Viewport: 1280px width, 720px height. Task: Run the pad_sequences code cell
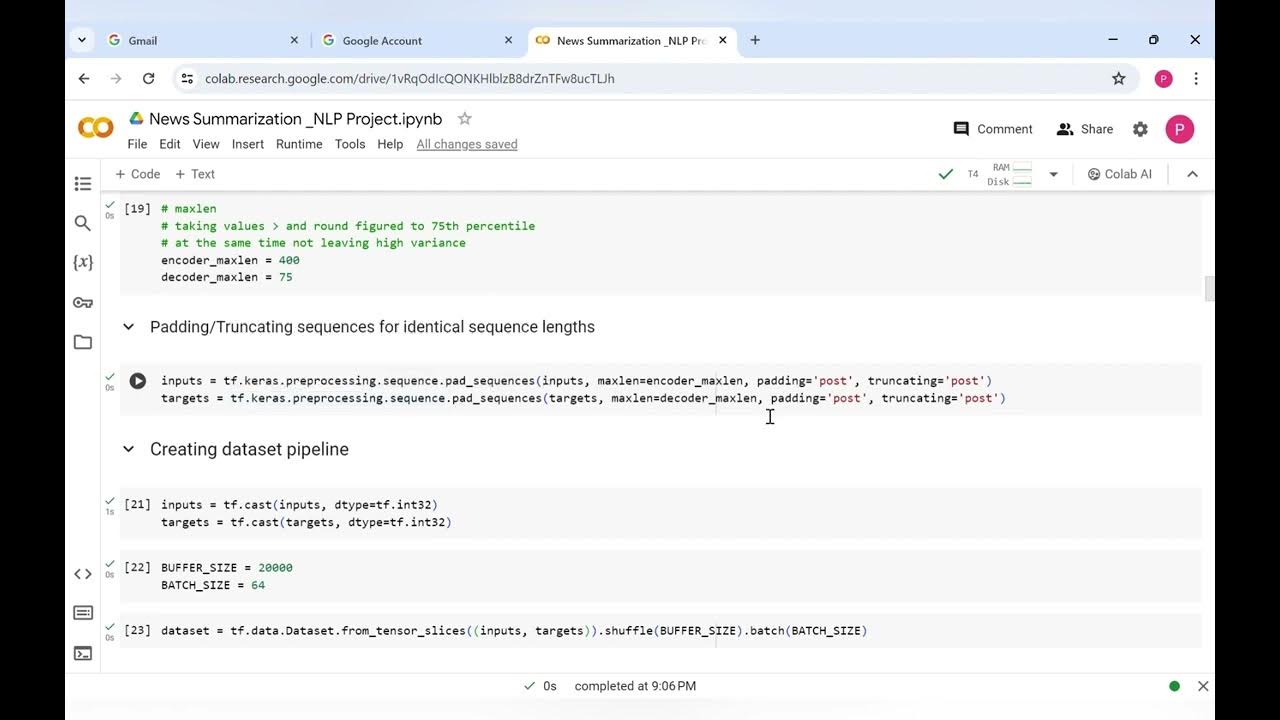pyautogui.click(x=138, y=381)
